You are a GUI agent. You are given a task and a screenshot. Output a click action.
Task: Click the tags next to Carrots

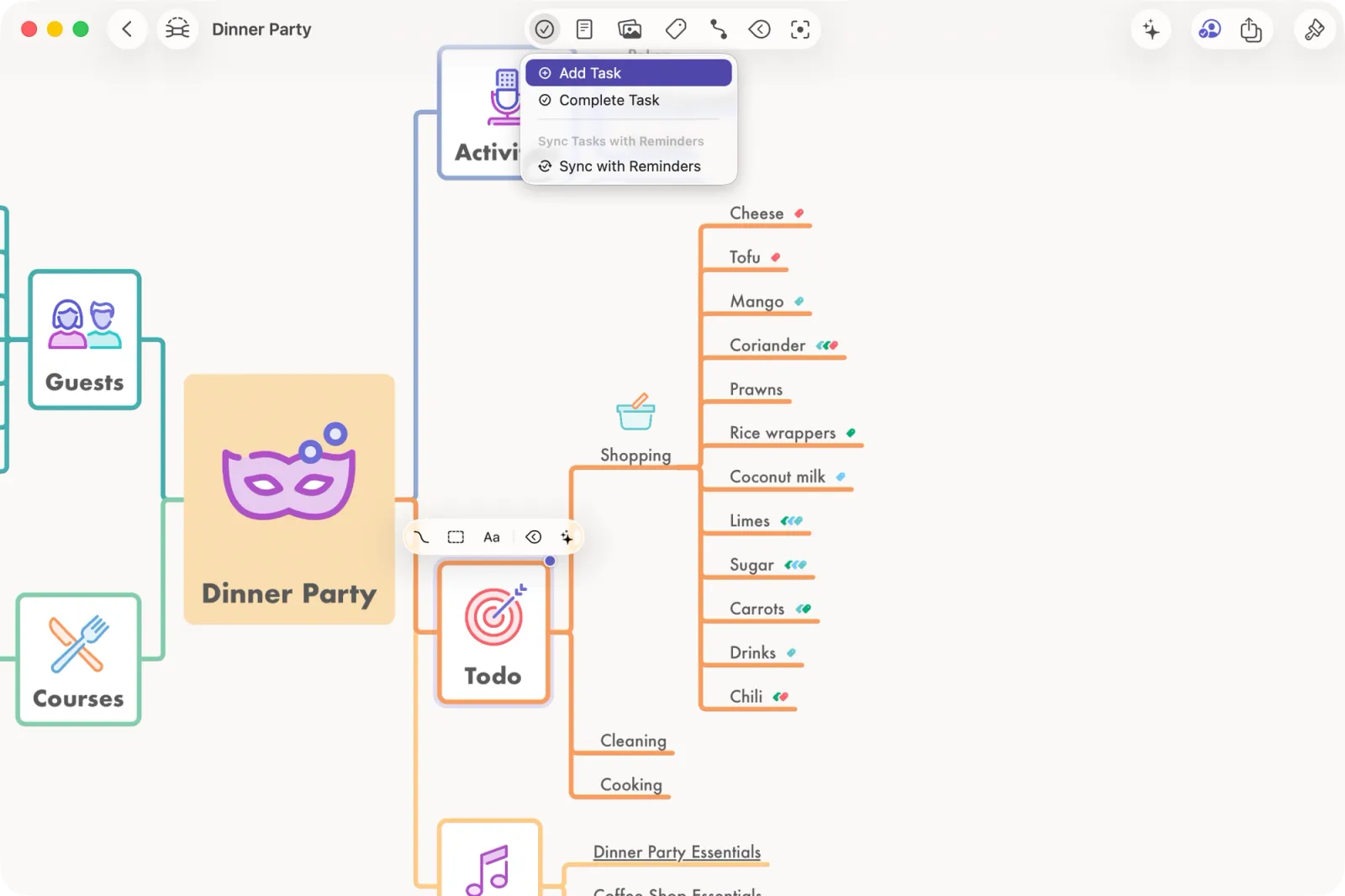coord(804,609)
